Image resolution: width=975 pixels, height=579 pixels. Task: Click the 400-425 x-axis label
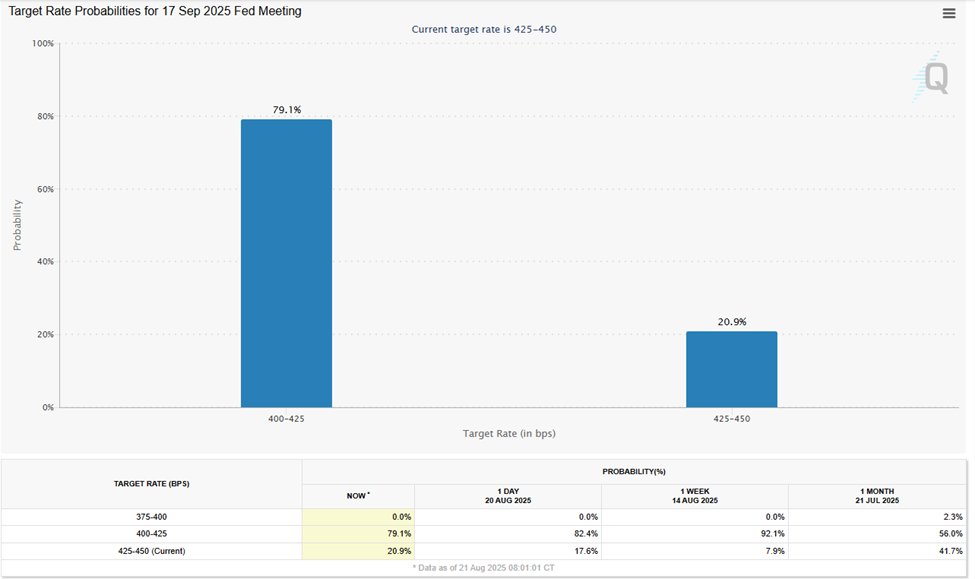pos(289,419)
